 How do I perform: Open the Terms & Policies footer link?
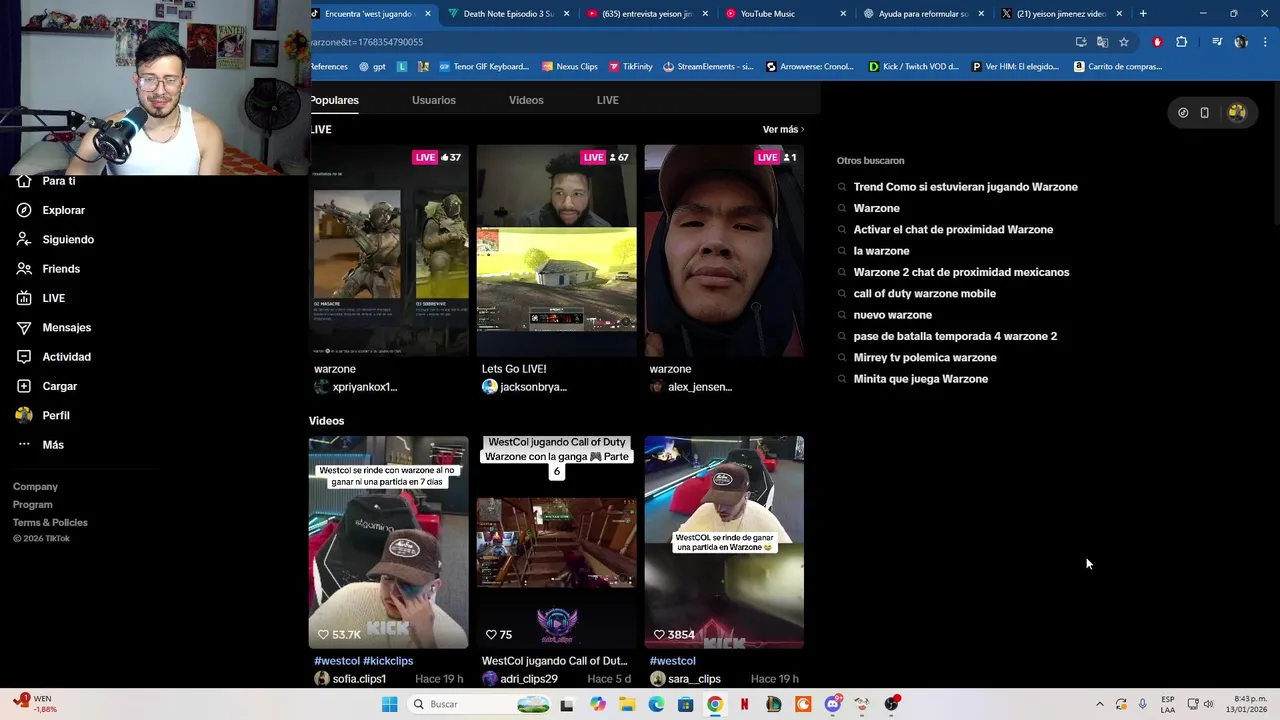click(50, 522)
